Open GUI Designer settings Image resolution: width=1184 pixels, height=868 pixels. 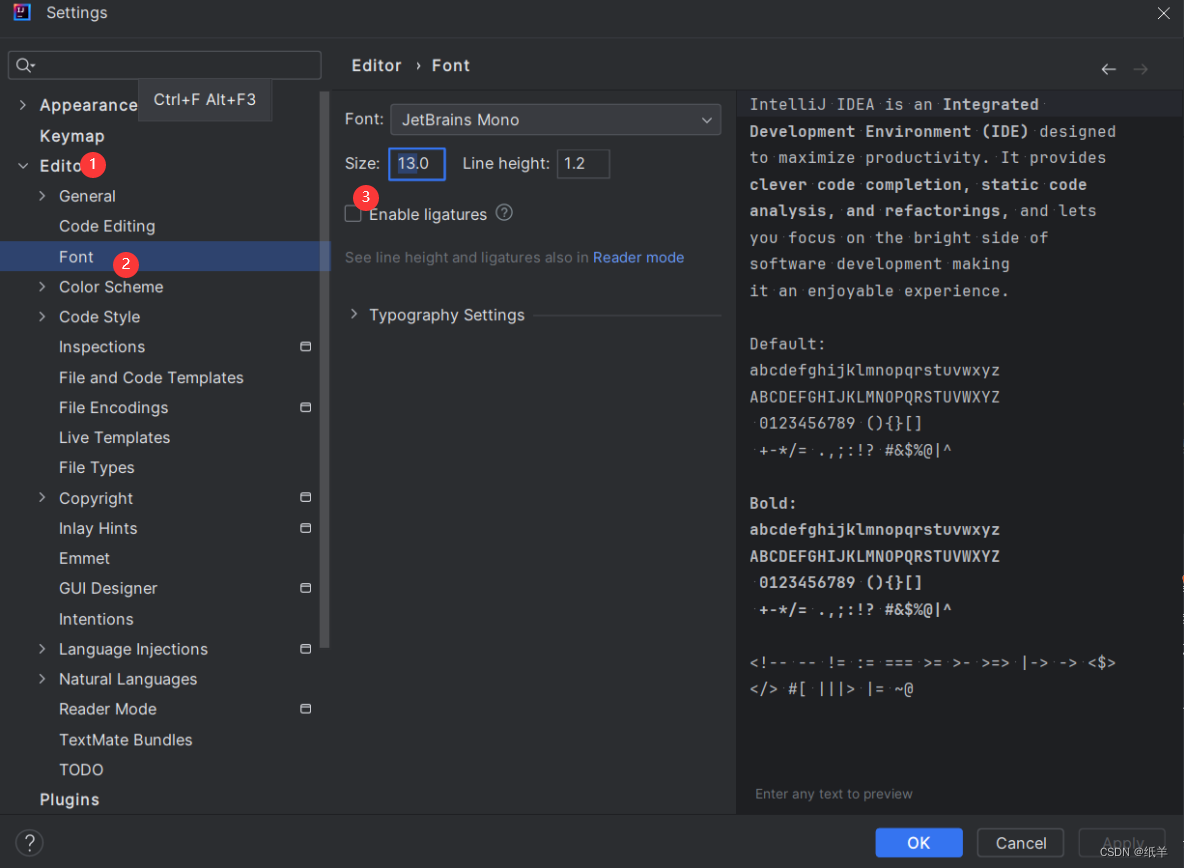click(x=108, y=589)
